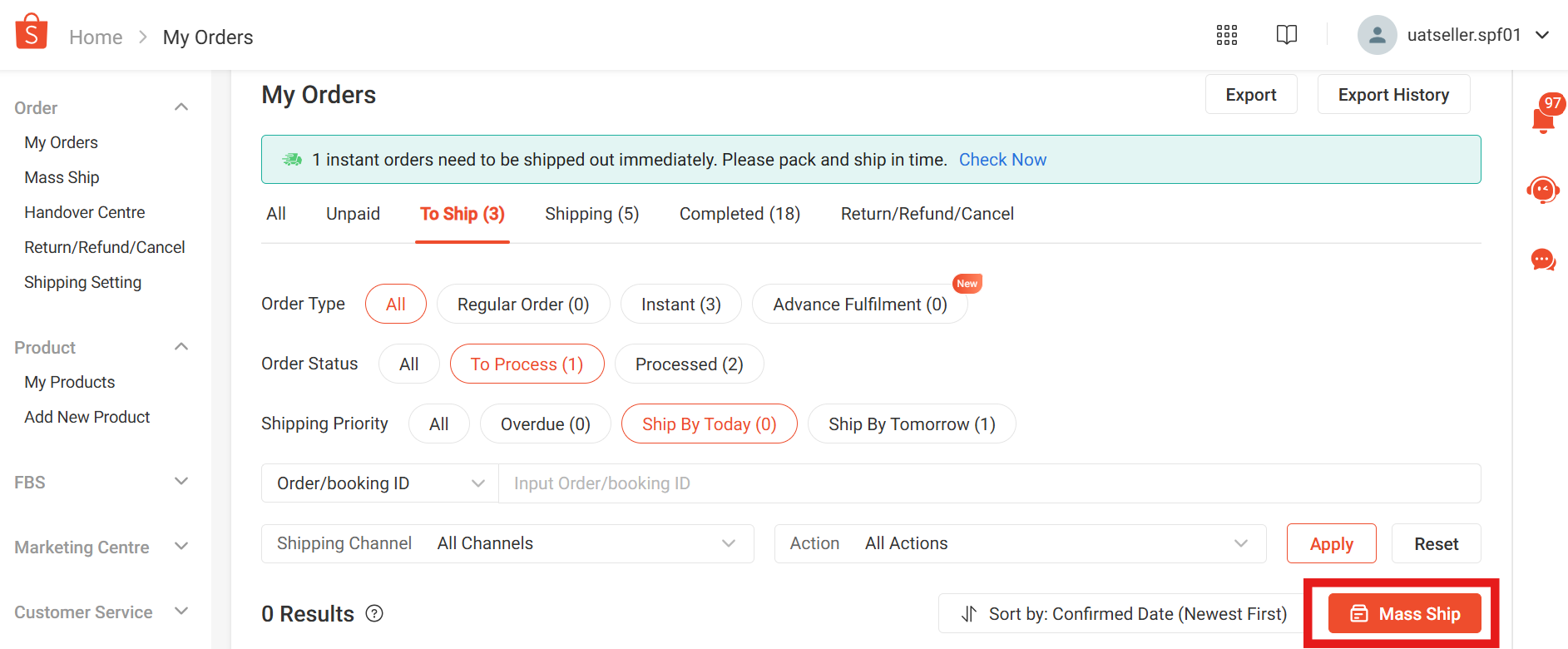This screenshot has width=1568, height=649.
Task: Click the Results help question mark icon
Action: [x=375, y=613]
